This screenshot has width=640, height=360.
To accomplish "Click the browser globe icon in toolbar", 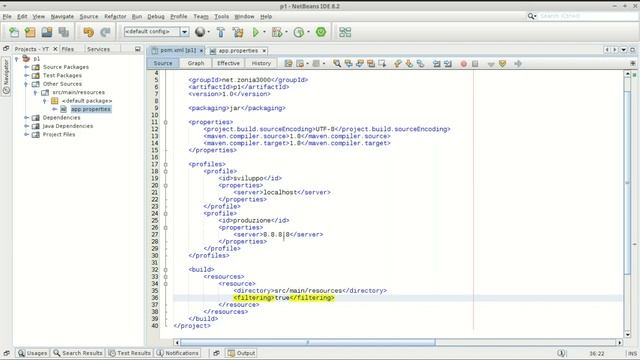I will point(200,32).
